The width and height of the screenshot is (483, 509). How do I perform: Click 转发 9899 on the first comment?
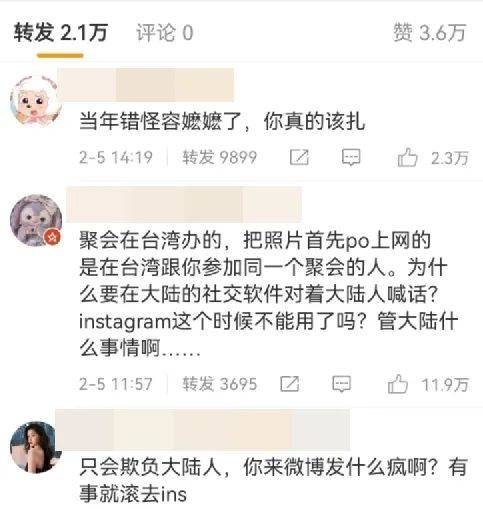(x=220, y=157)
